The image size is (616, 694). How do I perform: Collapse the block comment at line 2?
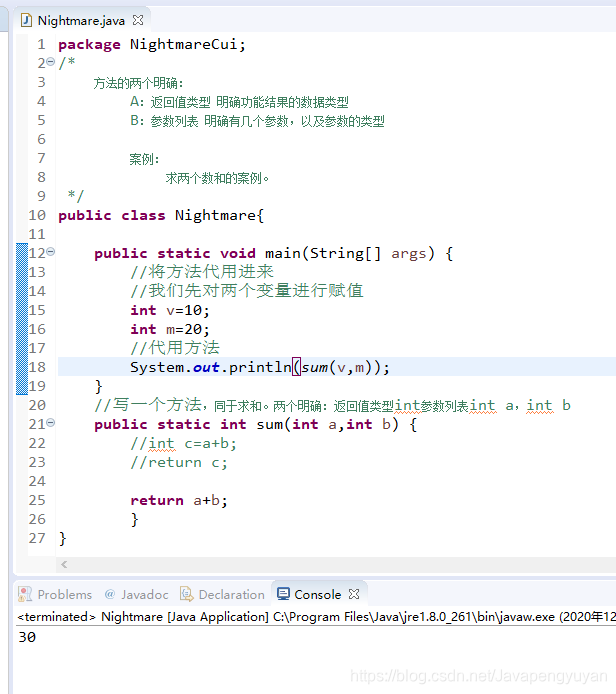[51, 62]
